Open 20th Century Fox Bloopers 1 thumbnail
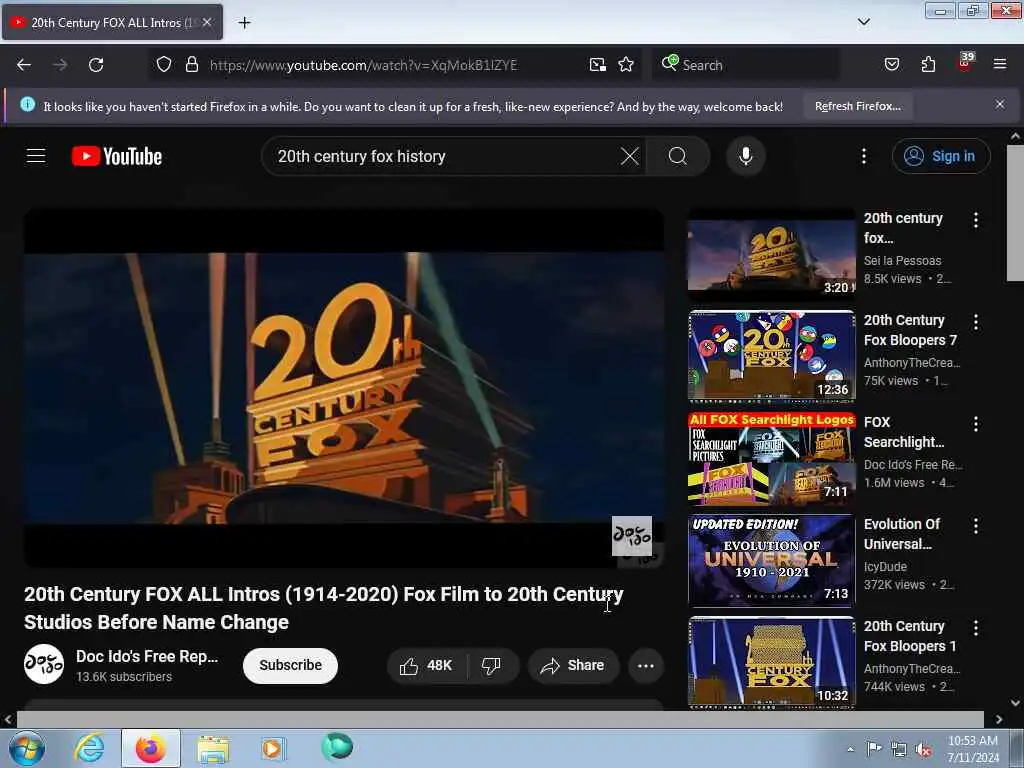 click(771, 662)
